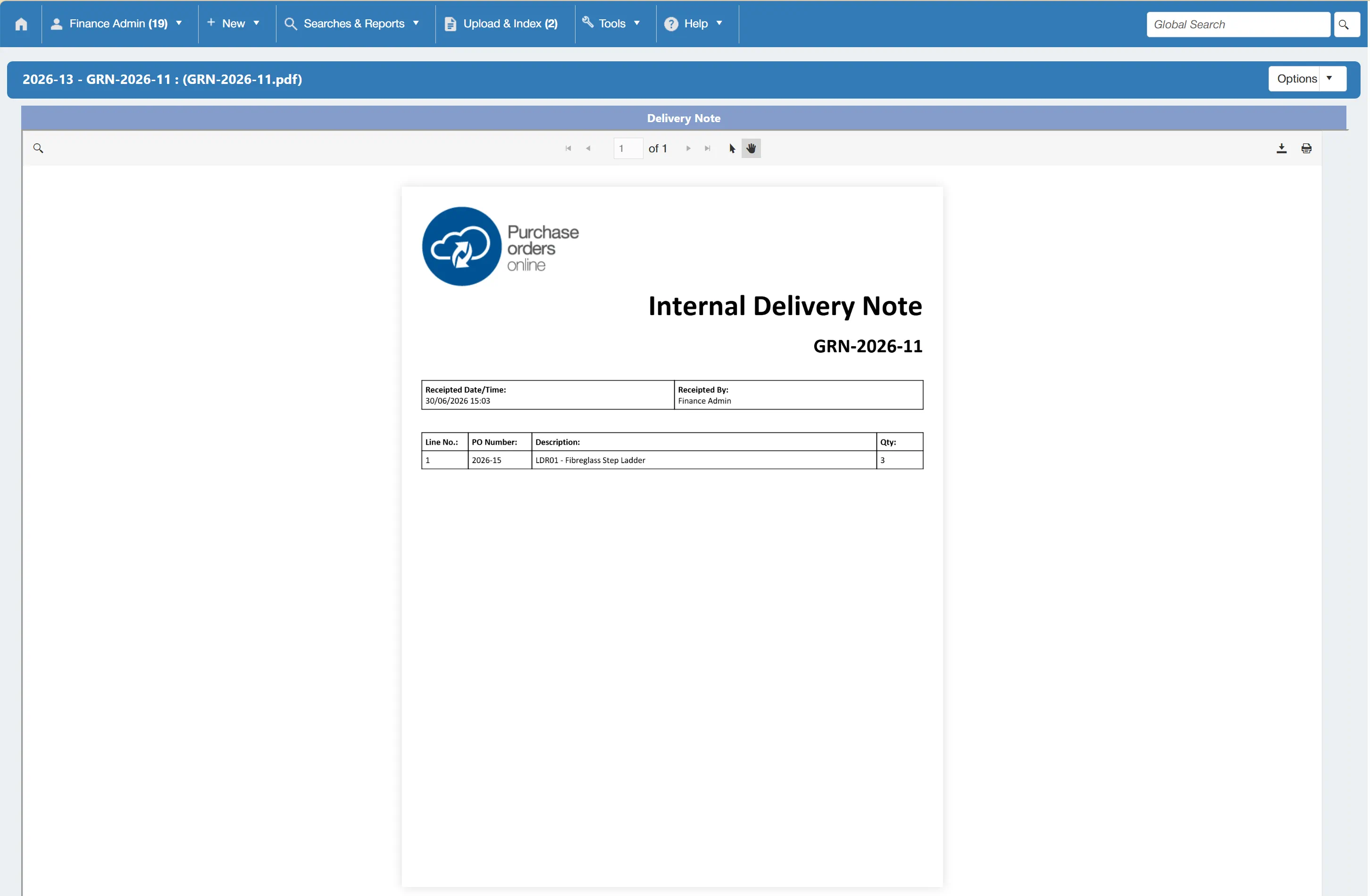
Task: Select the text selection cursor tool
Action: click(732, 149)
